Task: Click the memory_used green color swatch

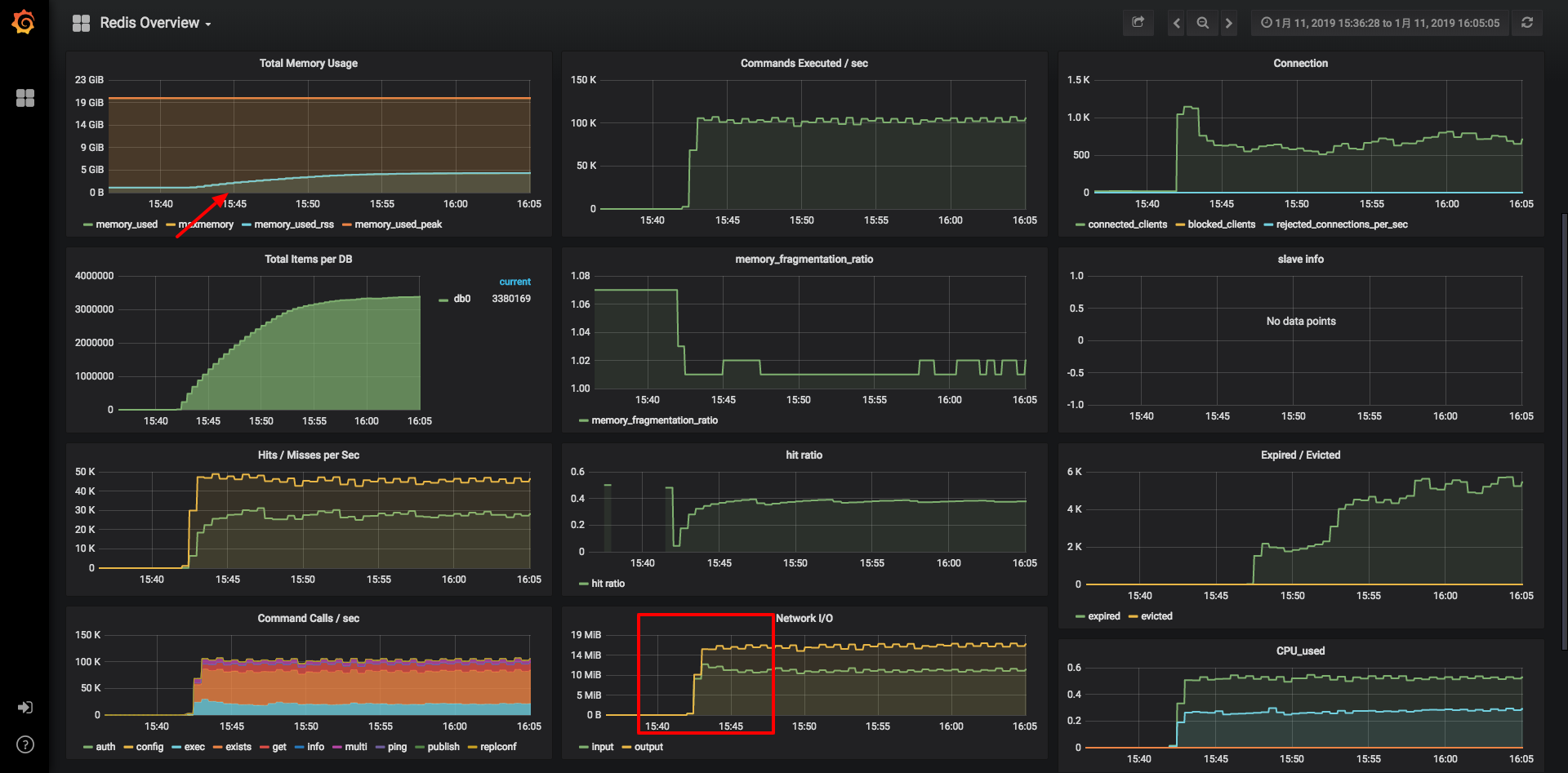Action: pyautogui.click(x=87, y=224)
